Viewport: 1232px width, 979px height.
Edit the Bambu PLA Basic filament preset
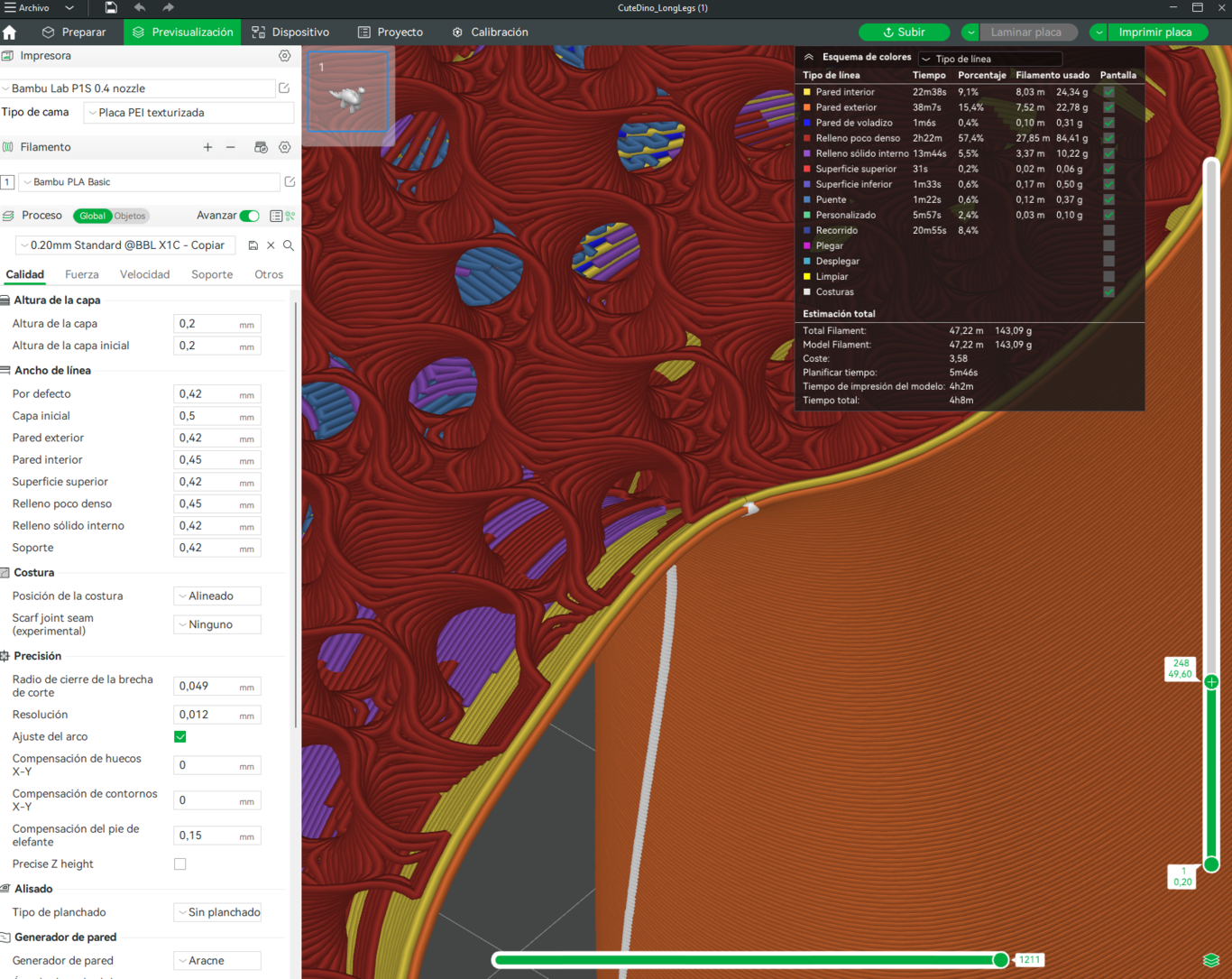pyautogui.click(x=290, y=181)
